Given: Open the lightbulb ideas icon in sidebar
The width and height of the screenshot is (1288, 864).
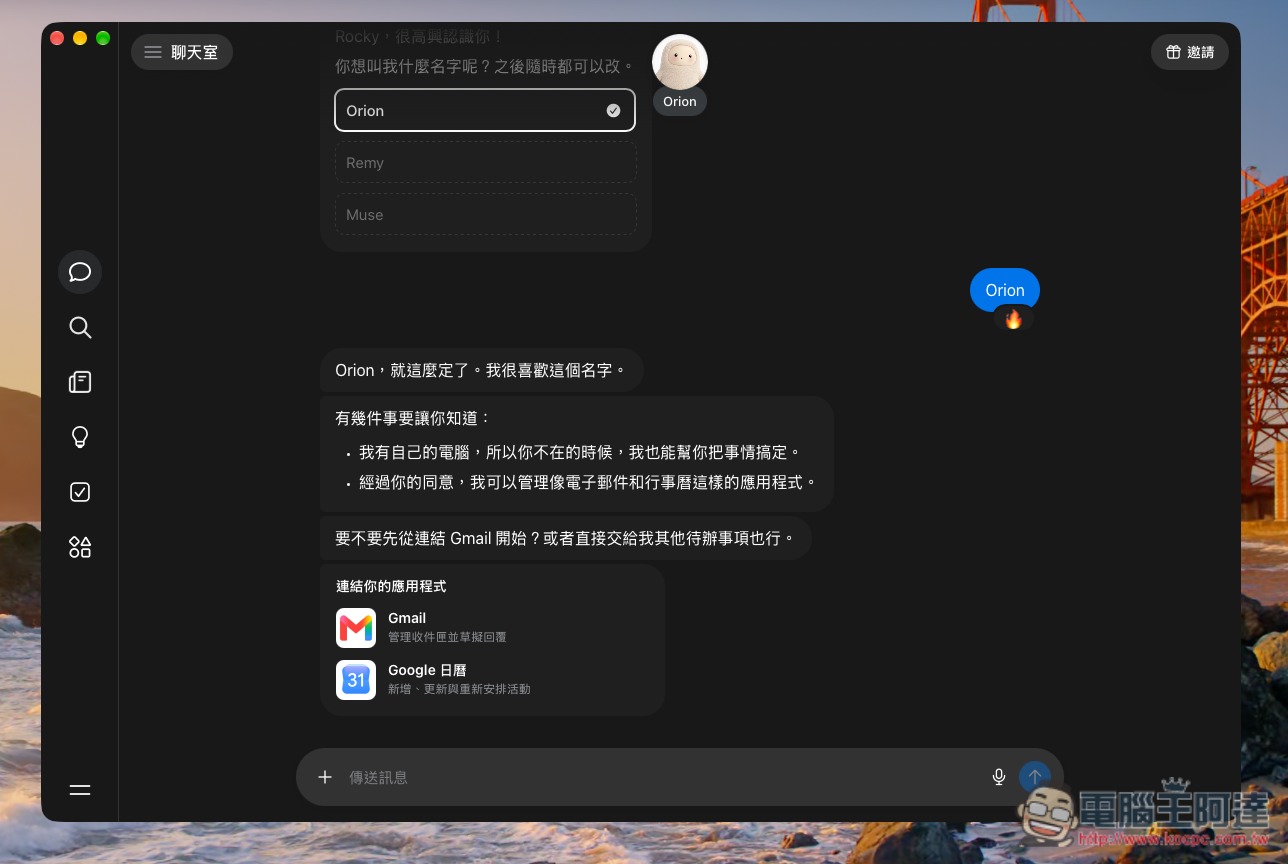Looking at the screenshot, I should pos(80,437).
